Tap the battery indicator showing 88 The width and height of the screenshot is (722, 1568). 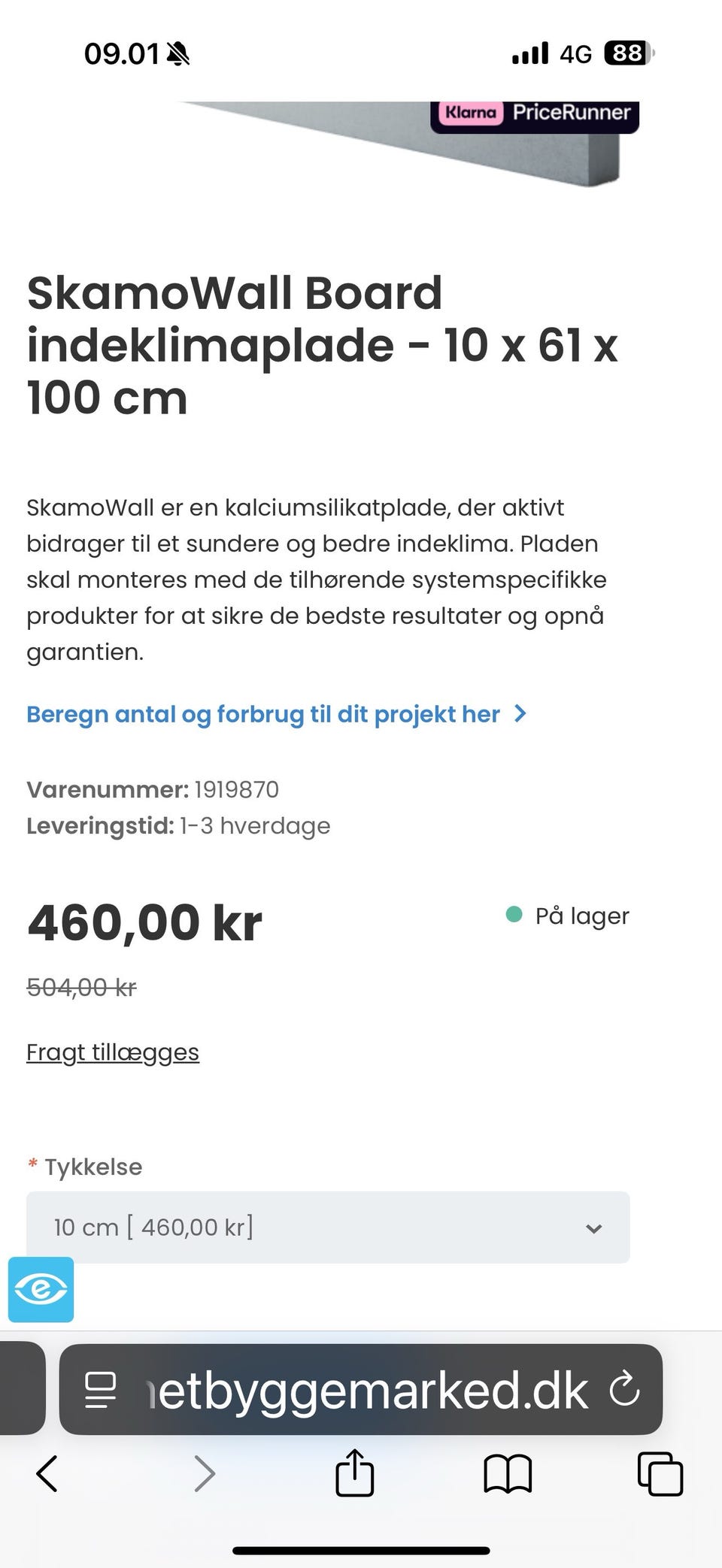(628, 54)
